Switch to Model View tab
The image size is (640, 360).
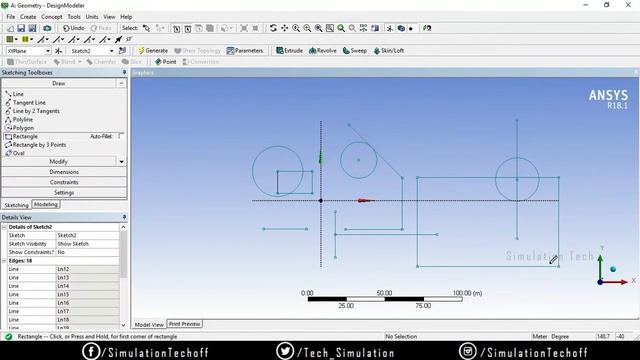(149, 324)
